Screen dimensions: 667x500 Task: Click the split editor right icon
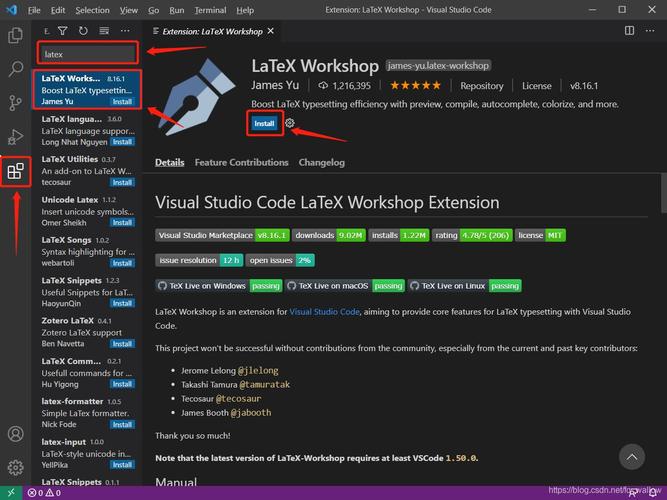pos(629,32)
